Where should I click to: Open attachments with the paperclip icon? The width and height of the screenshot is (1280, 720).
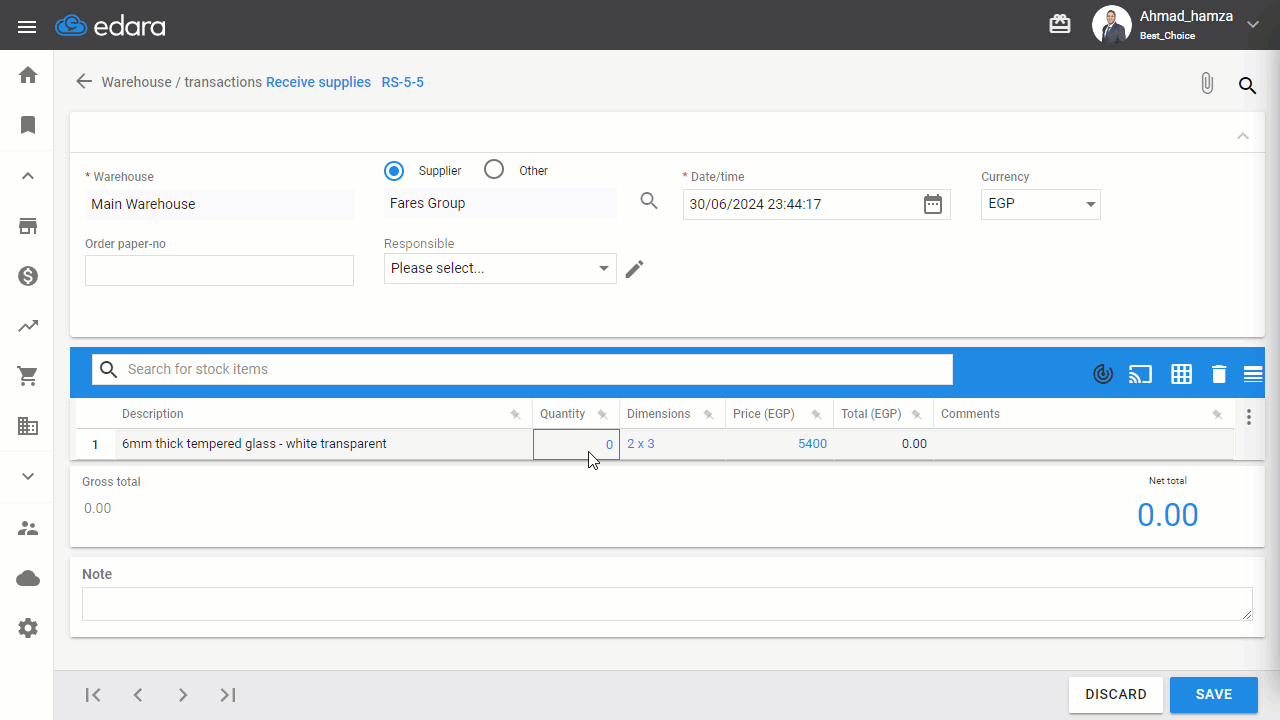[x=1207, y=83]
